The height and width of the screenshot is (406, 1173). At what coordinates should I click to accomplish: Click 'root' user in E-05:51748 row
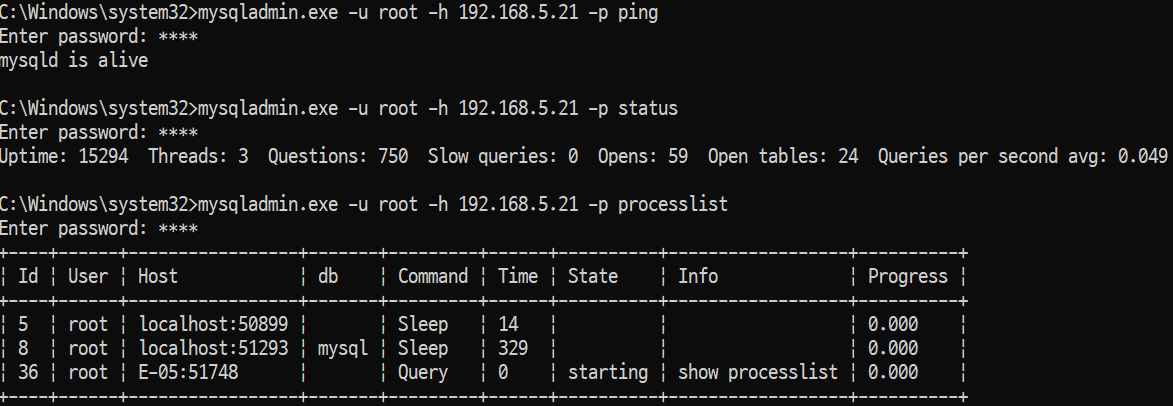click(88, 372)
